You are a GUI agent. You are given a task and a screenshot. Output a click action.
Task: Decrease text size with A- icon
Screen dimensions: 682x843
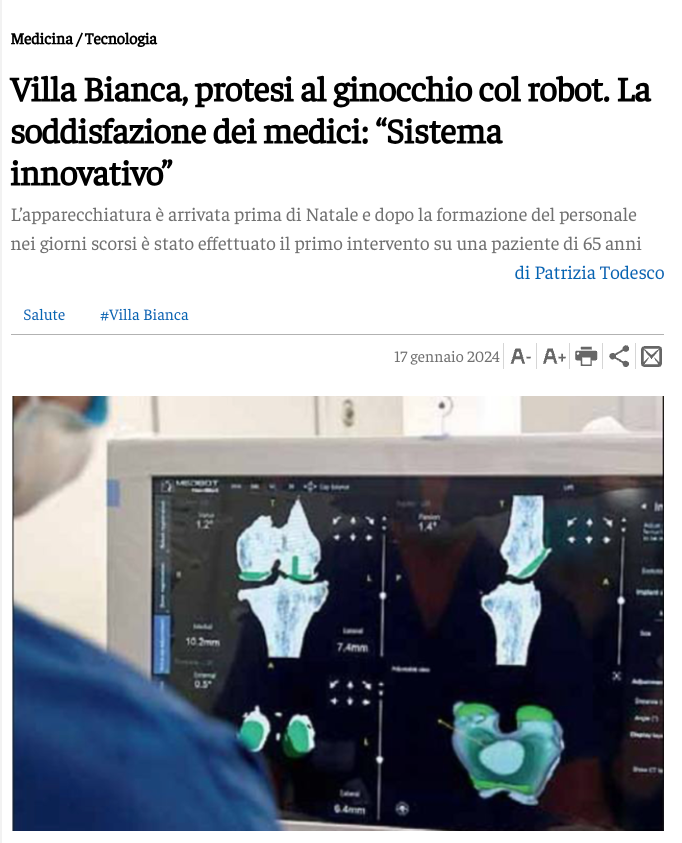coord(521,356)
